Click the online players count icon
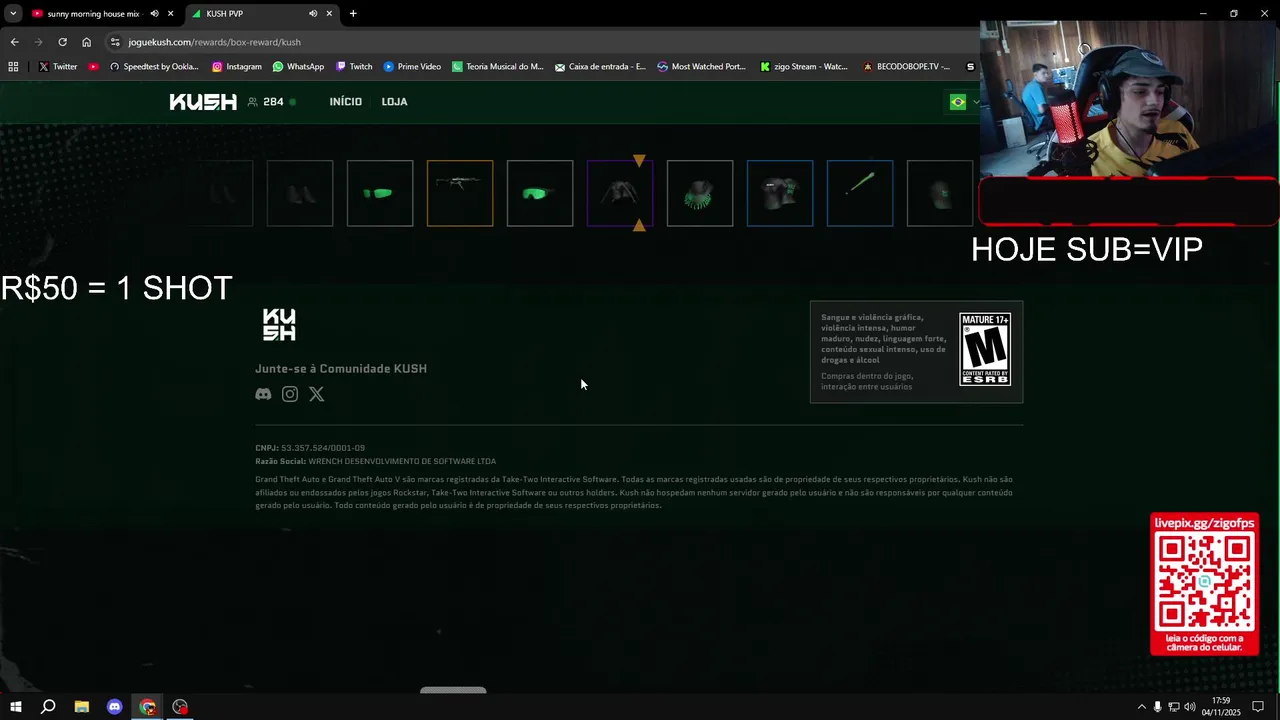 252,102
